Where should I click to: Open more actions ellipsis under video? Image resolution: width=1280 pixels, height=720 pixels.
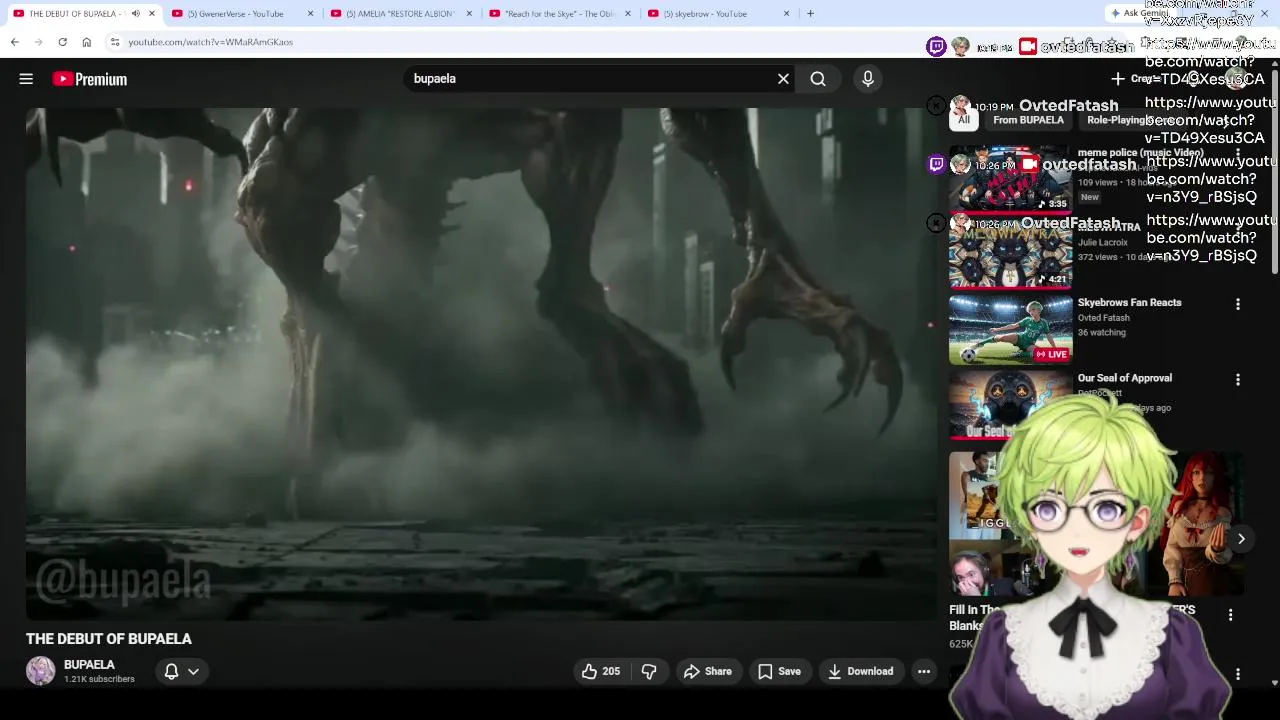click(924, 671)
